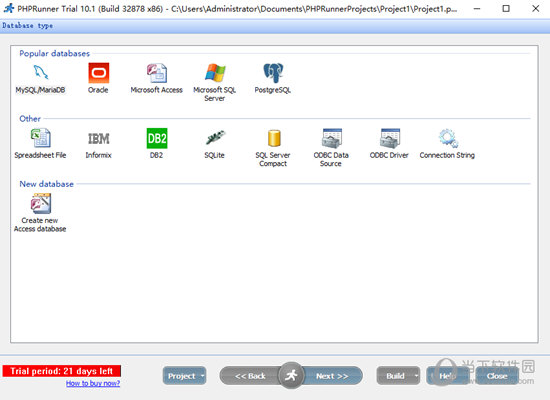Open the How to buy now? link

click(93, 383)
